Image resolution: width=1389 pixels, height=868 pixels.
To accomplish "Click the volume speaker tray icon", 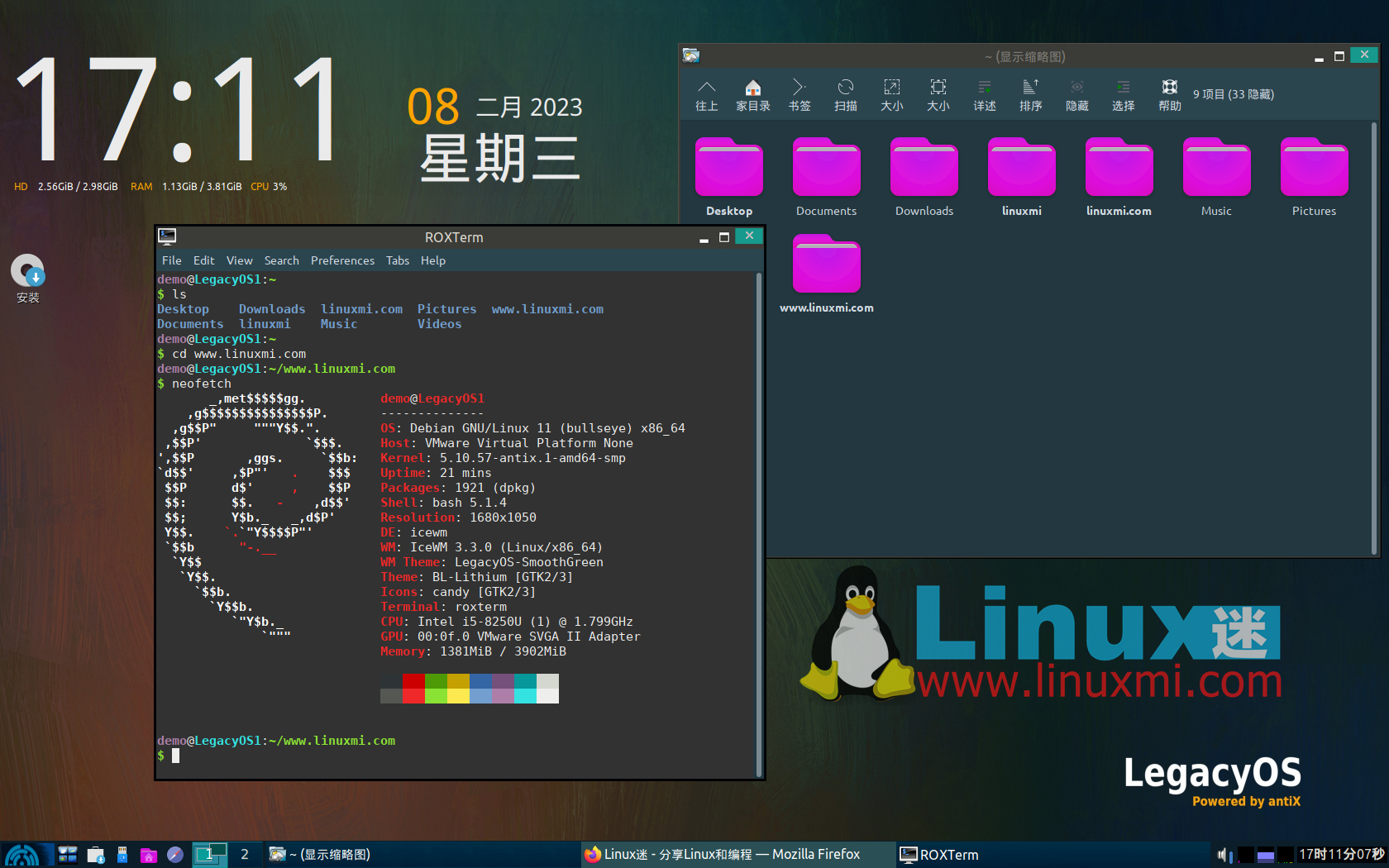I will click(1223, 855).
